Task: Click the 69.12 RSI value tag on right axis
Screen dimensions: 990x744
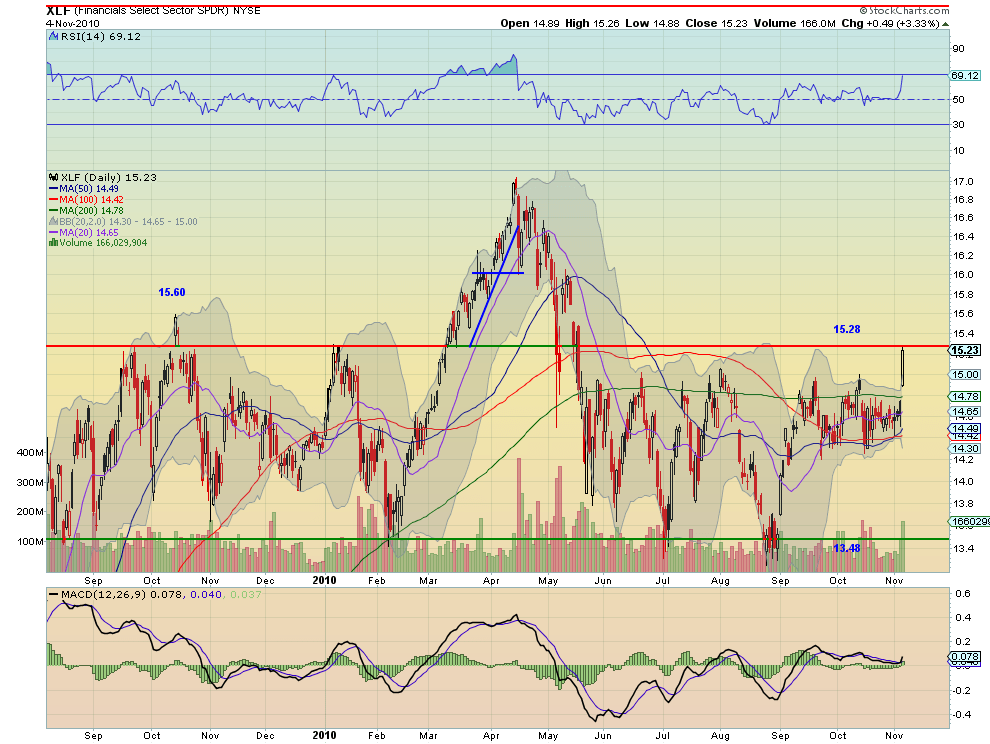Action: click(965, 76)
